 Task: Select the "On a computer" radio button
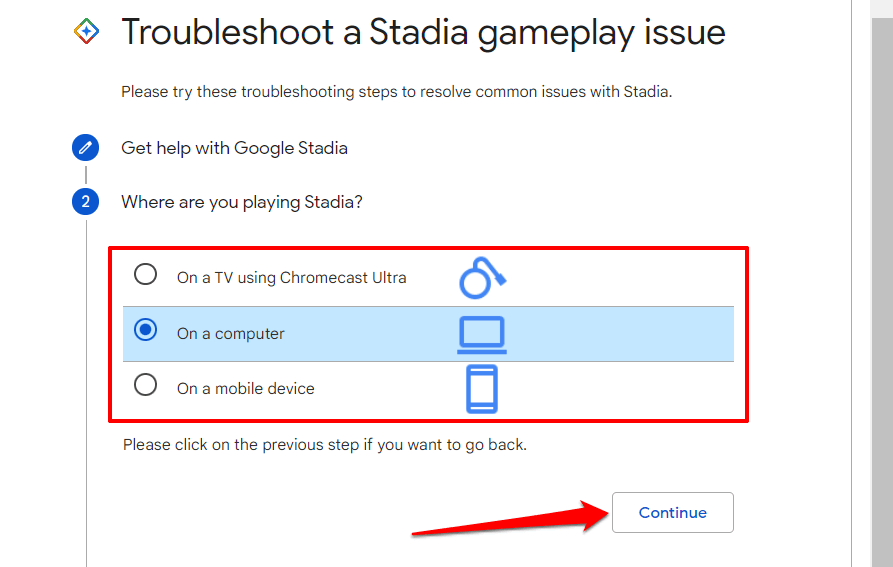pyautogui.click(x=146, y=331)
